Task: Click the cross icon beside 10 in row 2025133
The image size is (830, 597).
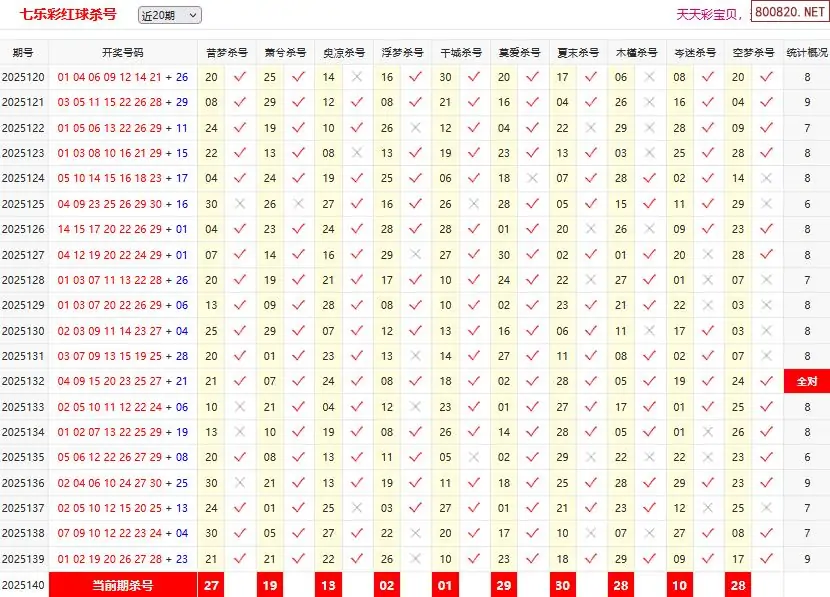Action: click(240, 407)
